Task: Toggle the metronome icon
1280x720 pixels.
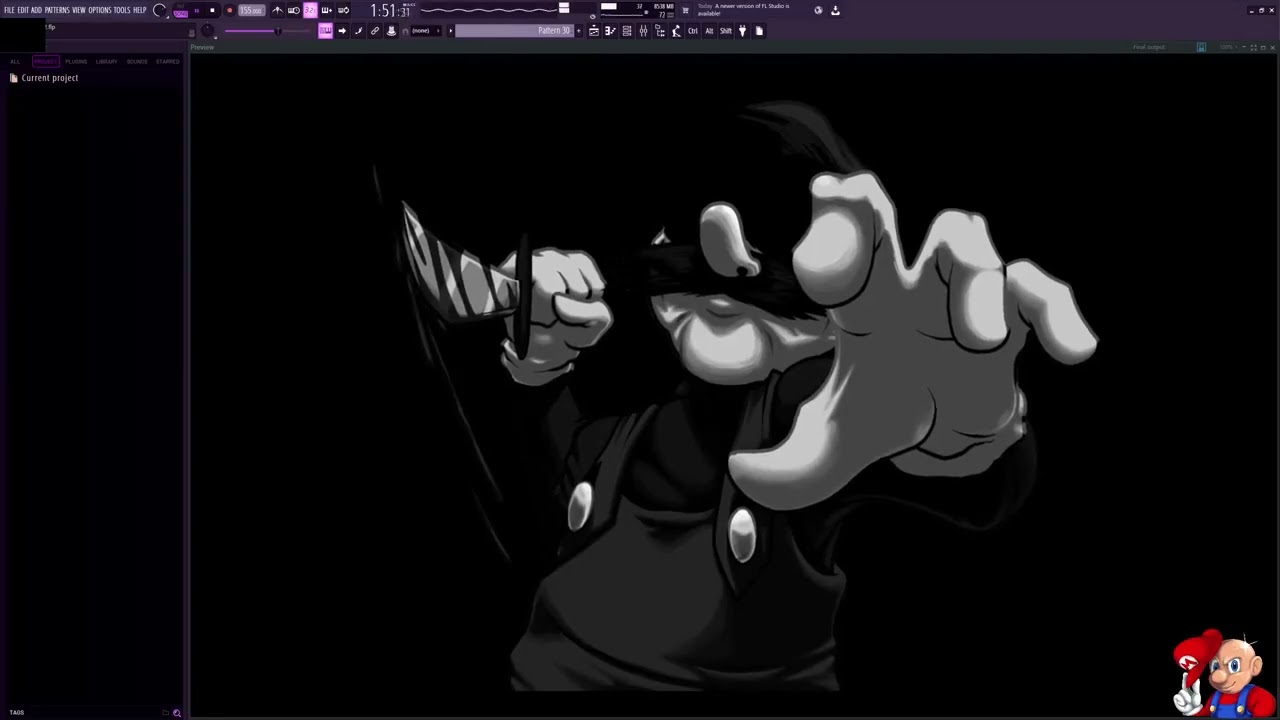Action: point(277,10)
